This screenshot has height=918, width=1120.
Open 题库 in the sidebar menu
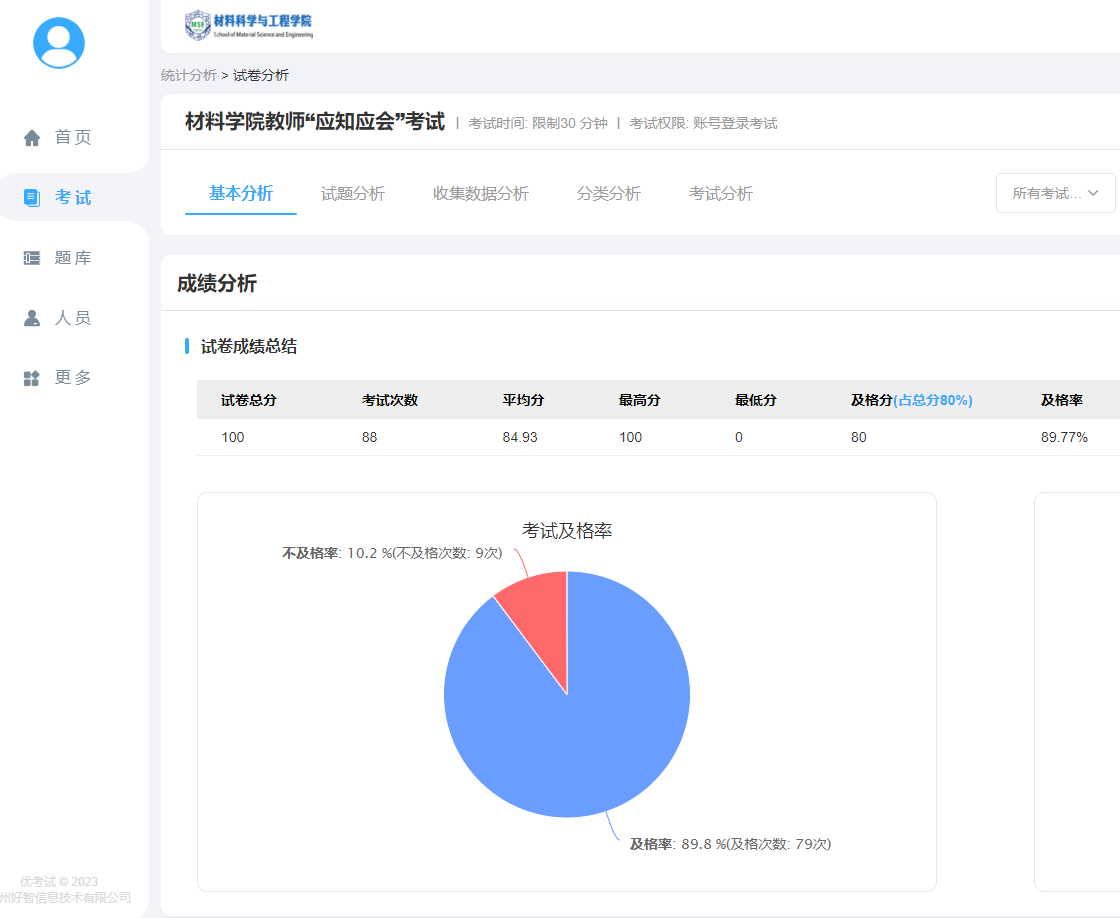[72, 258]
